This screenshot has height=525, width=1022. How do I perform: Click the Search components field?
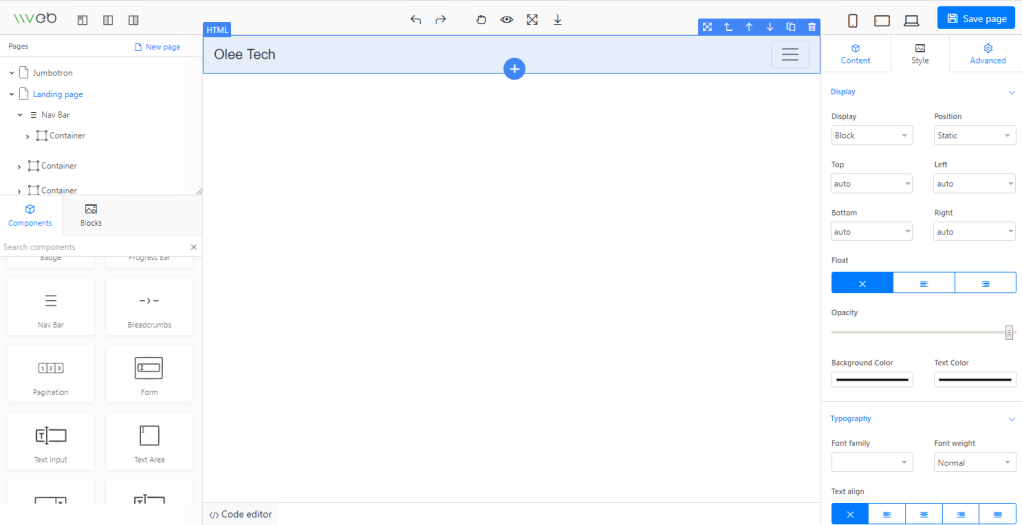[93, 247]
